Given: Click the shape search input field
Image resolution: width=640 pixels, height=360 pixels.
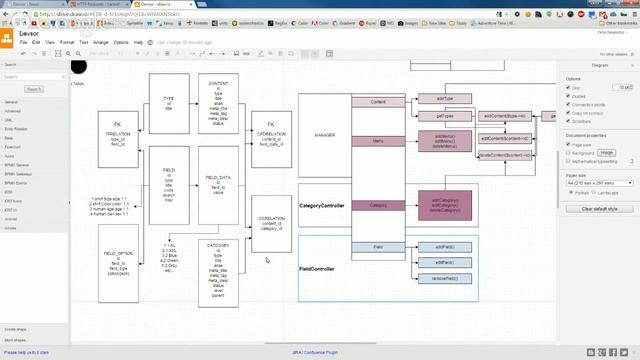Looking at the screenshot, I should coord(33,77).
